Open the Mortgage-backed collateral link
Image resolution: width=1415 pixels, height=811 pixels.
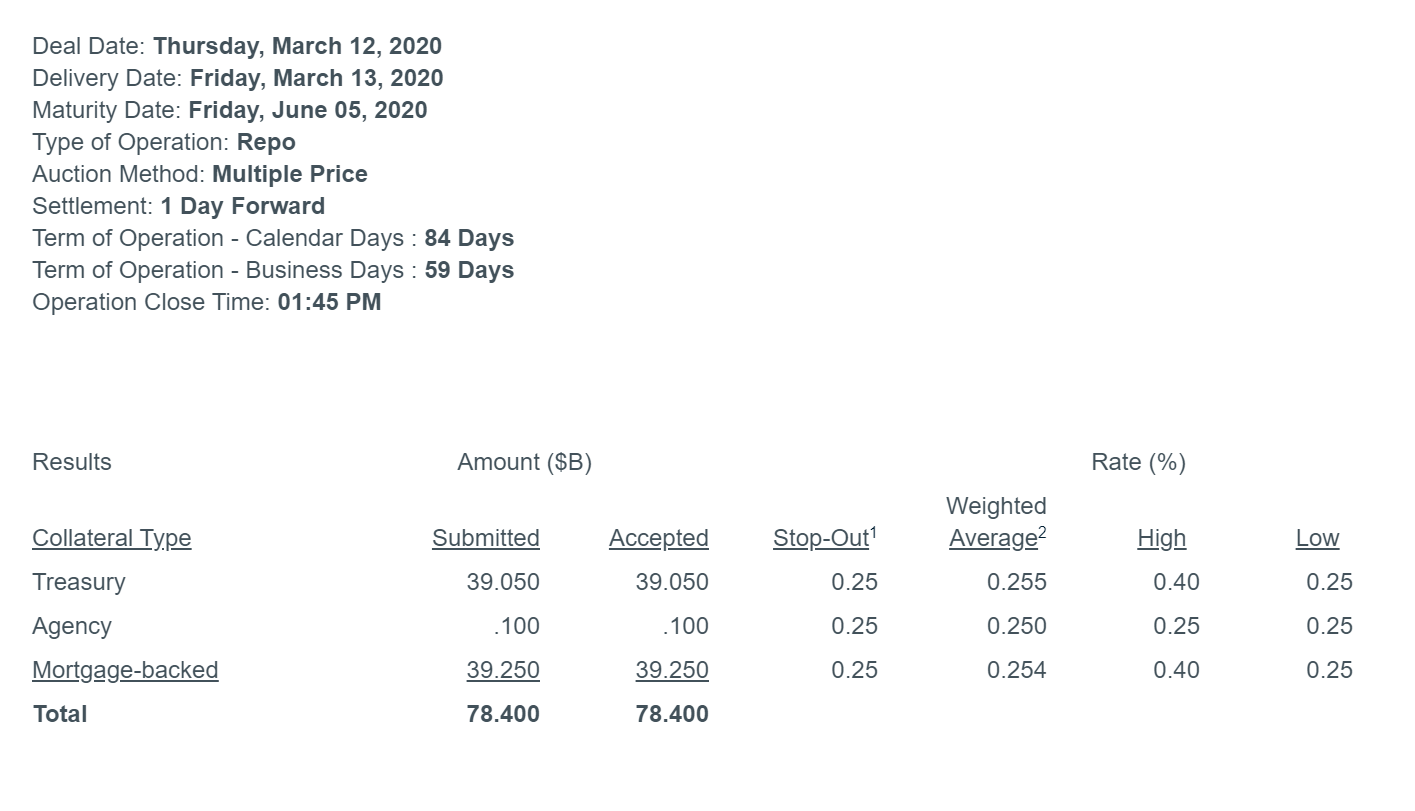coord(125,670)
